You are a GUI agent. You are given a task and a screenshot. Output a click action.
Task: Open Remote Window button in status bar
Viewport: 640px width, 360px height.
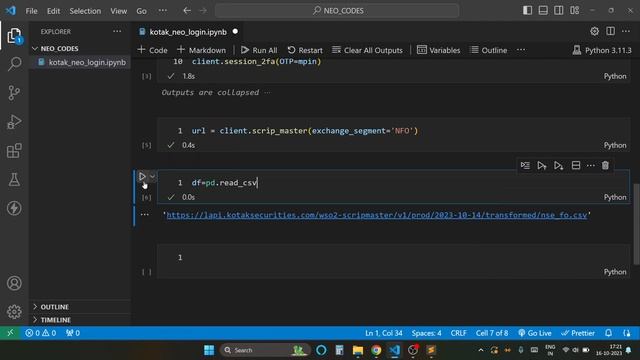tap(10, 333)
